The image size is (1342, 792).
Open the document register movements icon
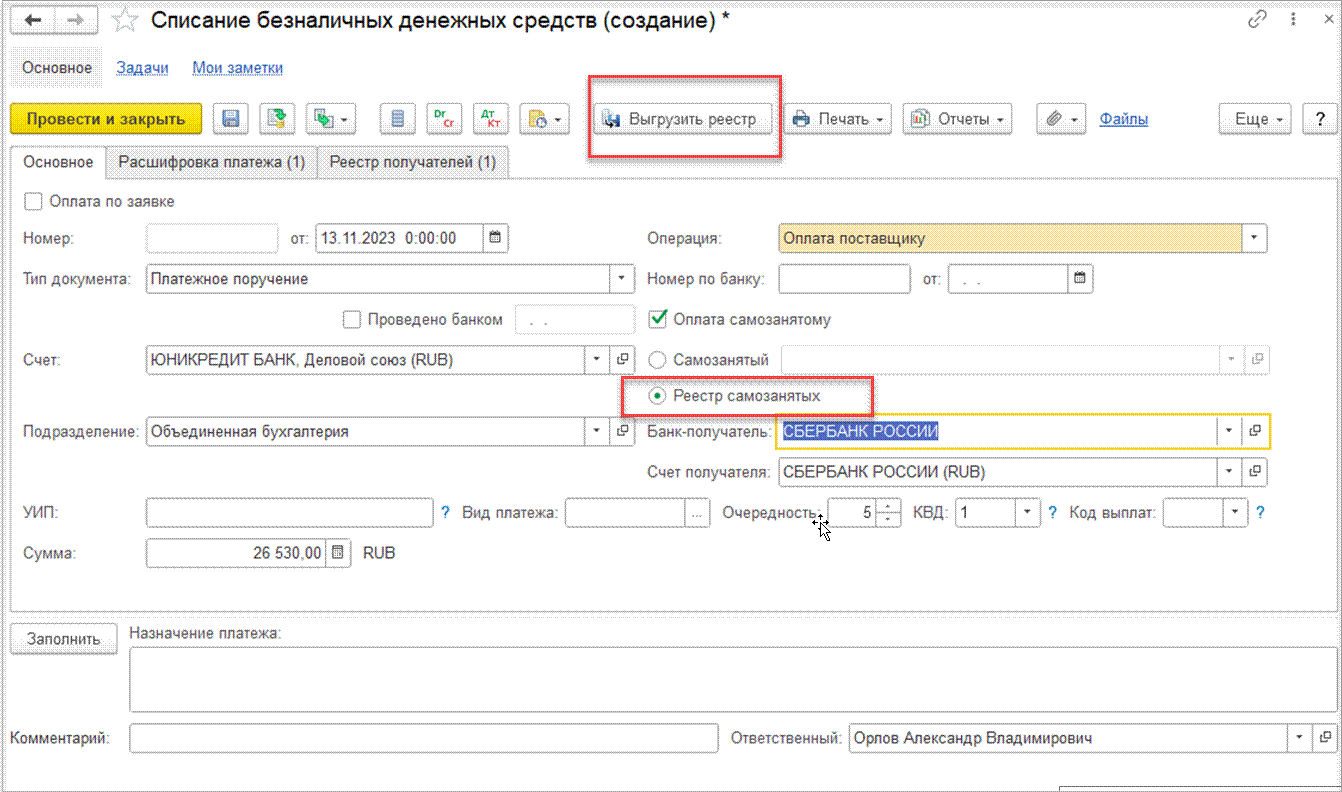[397, 119]
